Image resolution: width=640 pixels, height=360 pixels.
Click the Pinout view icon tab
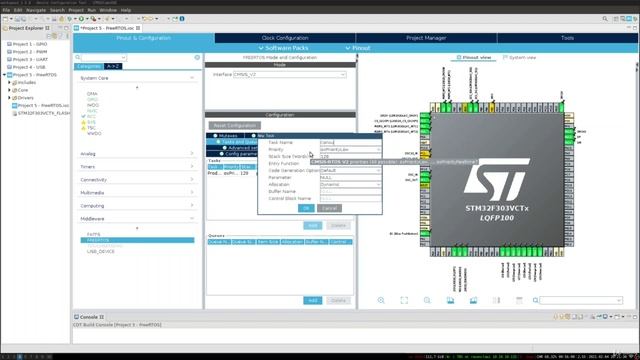pyautogui.click(x=473, y=58)
